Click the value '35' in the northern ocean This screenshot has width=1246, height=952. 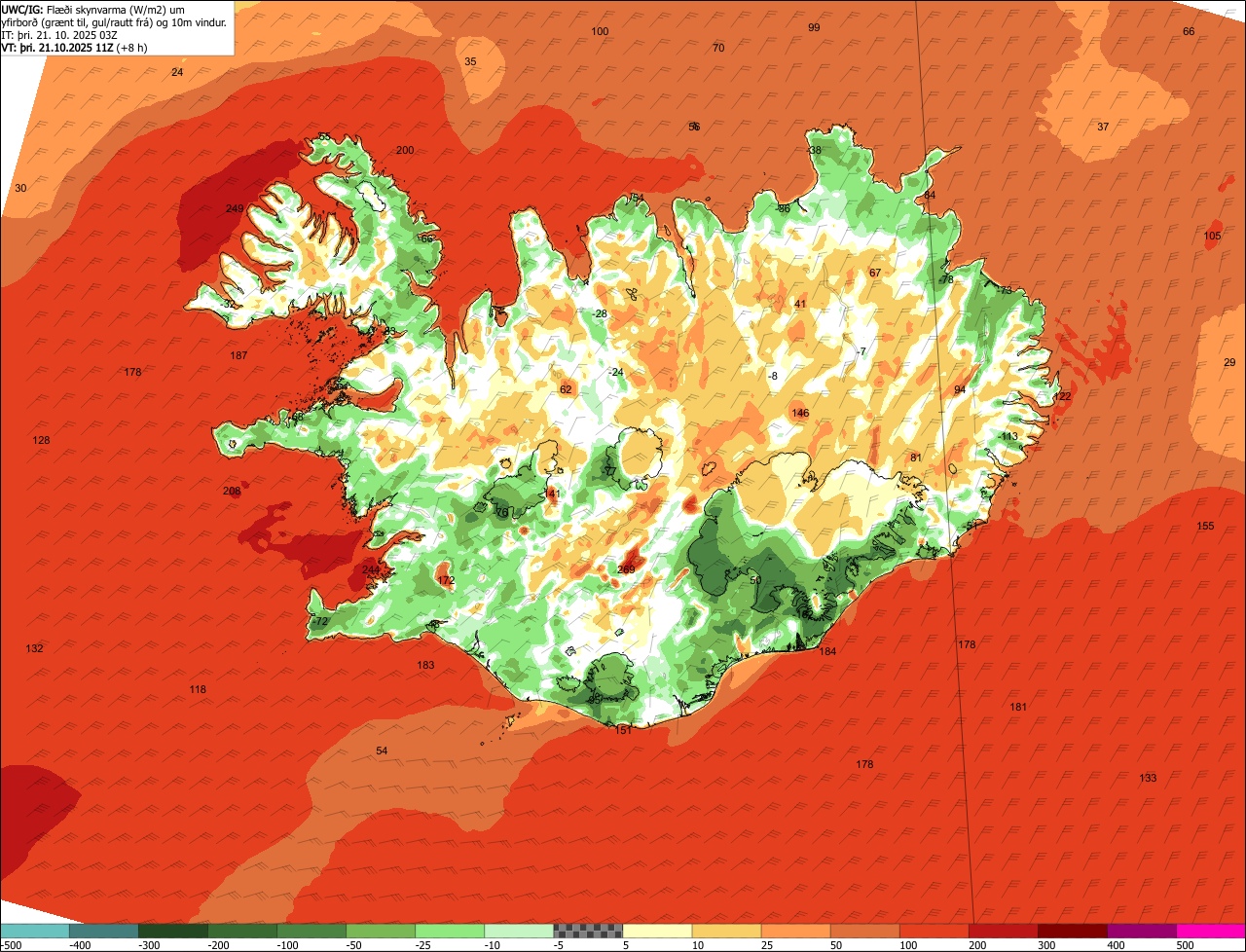click(x=470, y=61)
